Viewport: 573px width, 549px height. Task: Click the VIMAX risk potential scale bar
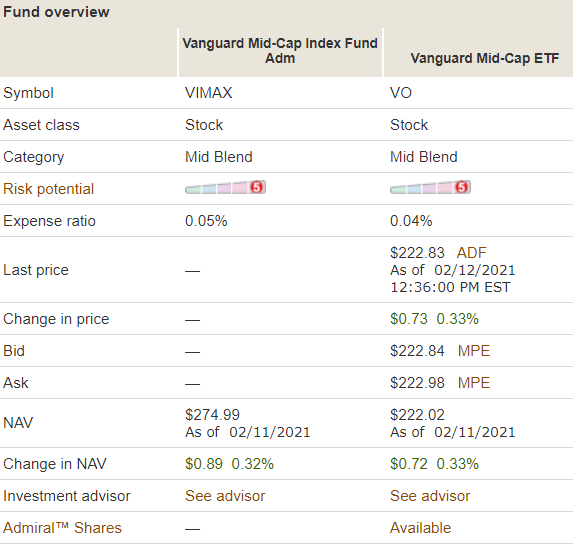point(225,188)
